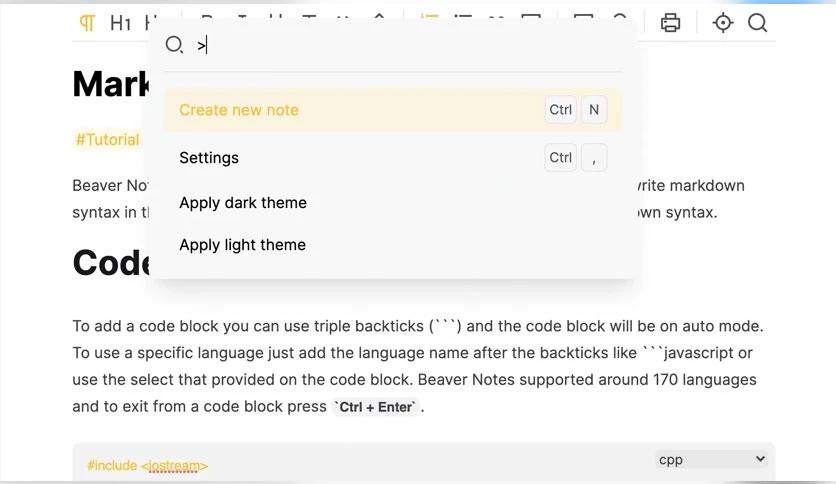
Task: Click the #Tutorial tag label
Action: (108, 140)
